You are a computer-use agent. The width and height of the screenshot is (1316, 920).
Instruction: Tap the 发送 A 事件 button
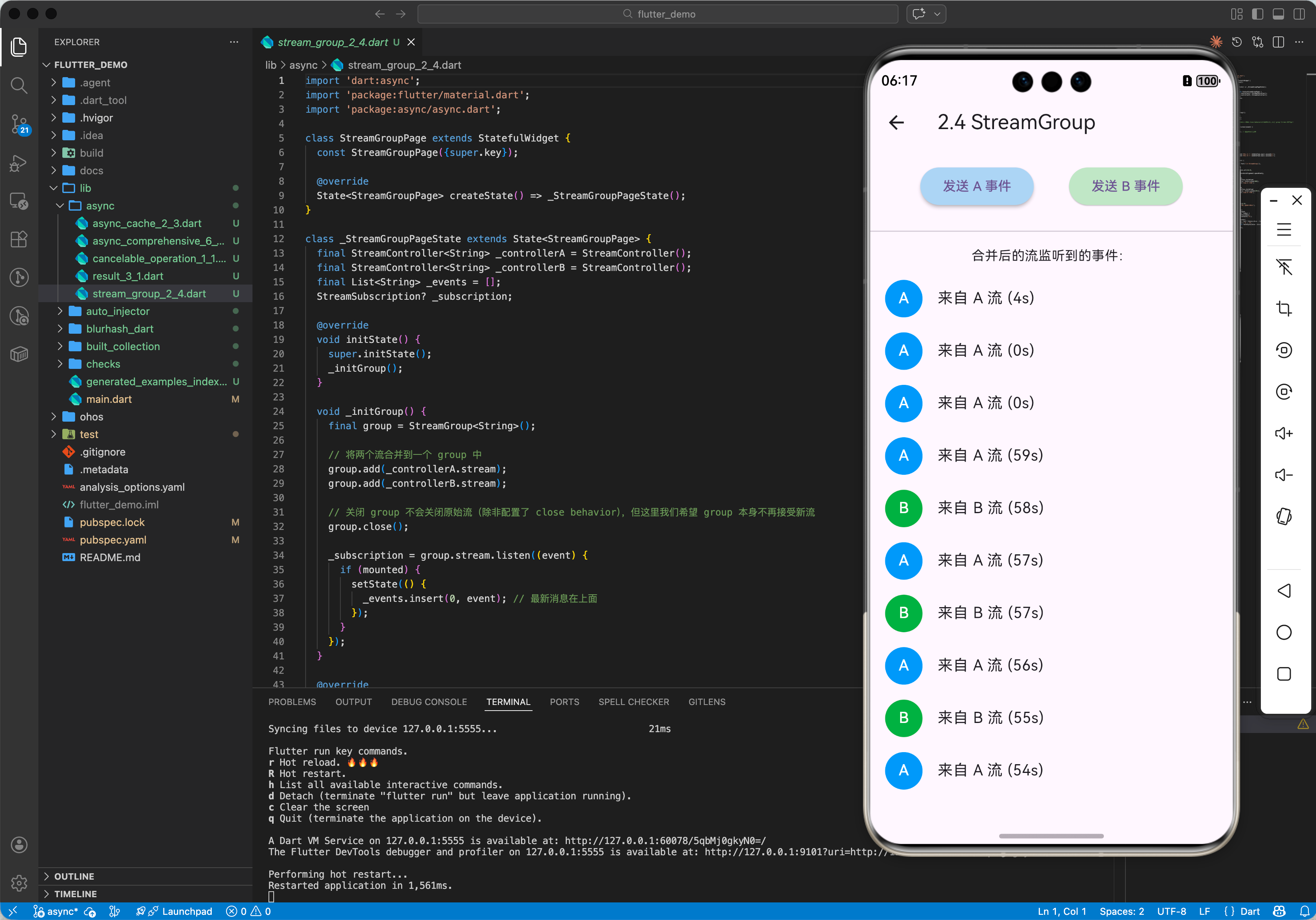(976, 186)
